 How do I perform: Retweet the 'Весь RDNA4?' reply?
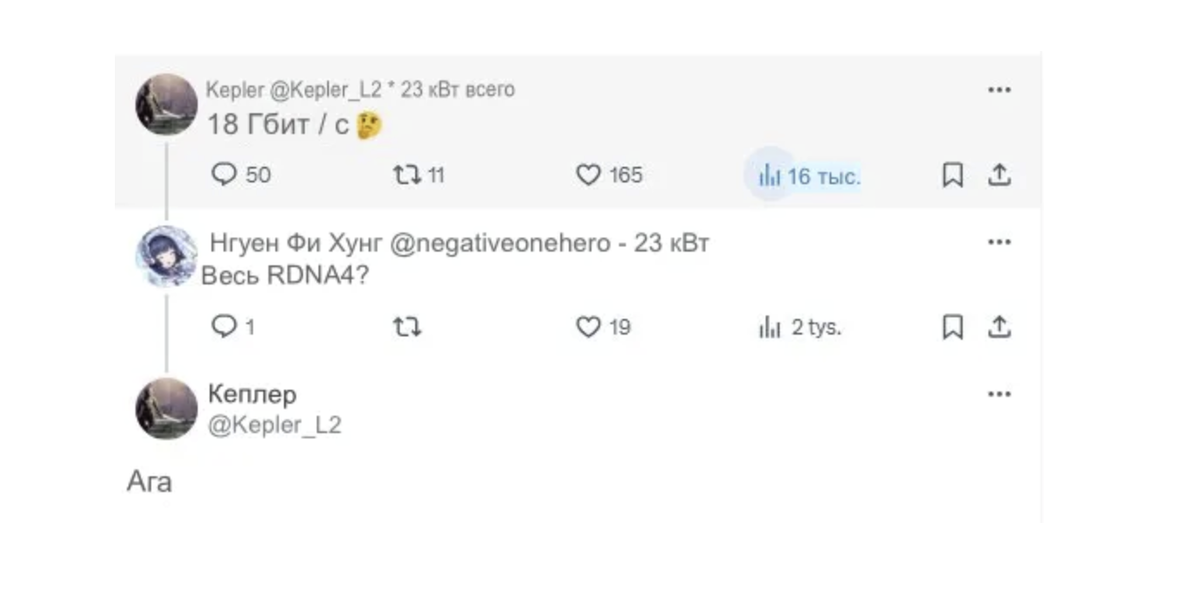408,326
